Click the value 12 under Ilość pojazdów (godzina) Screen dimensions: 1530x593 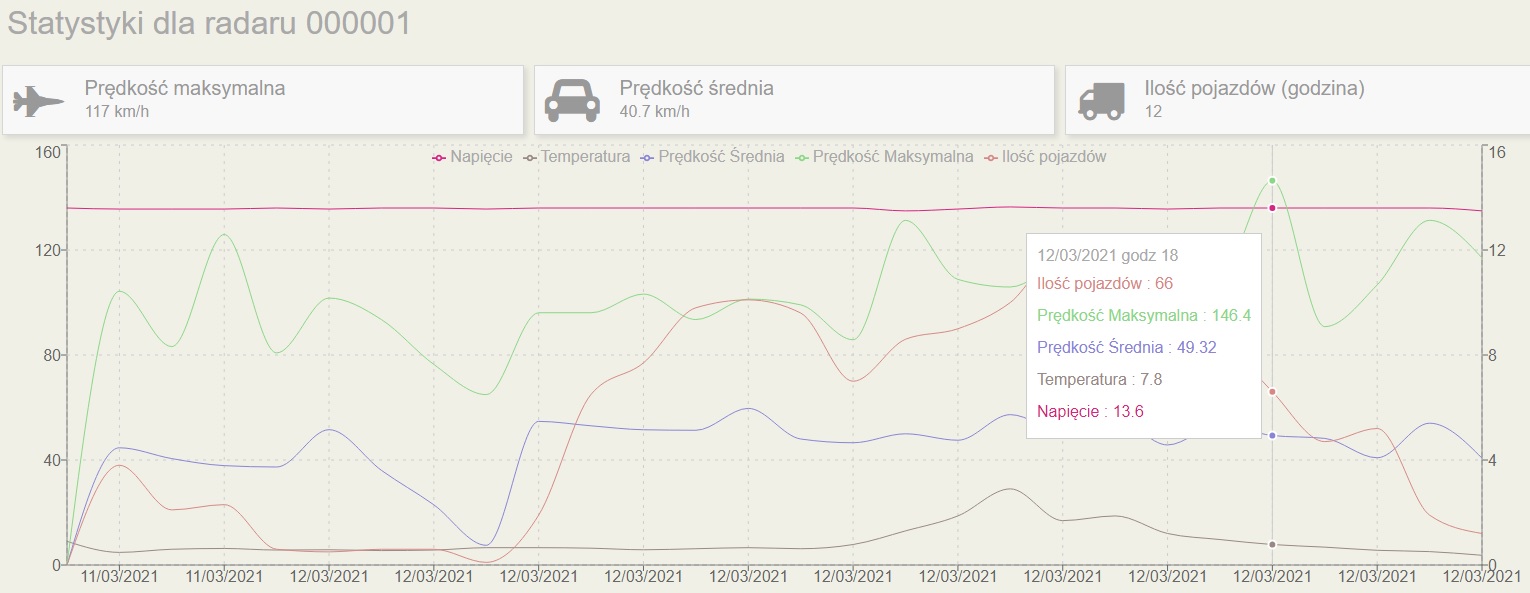coord(1153,111)
